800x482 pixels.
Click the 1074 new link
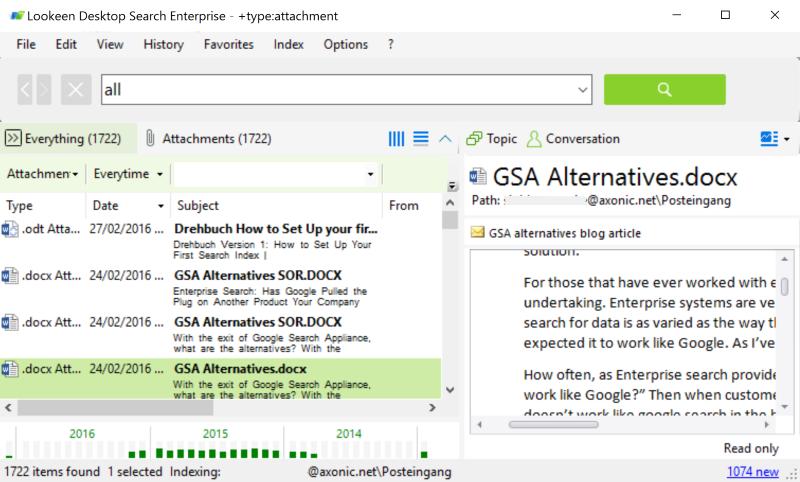[x=752, y=471]
